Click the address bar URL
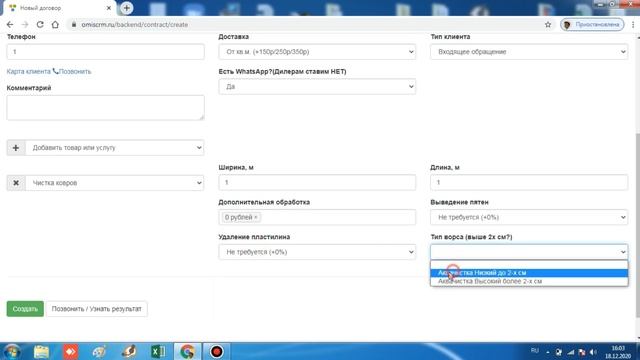This screenshot has height=360, width=640. (x=135, y=24)
